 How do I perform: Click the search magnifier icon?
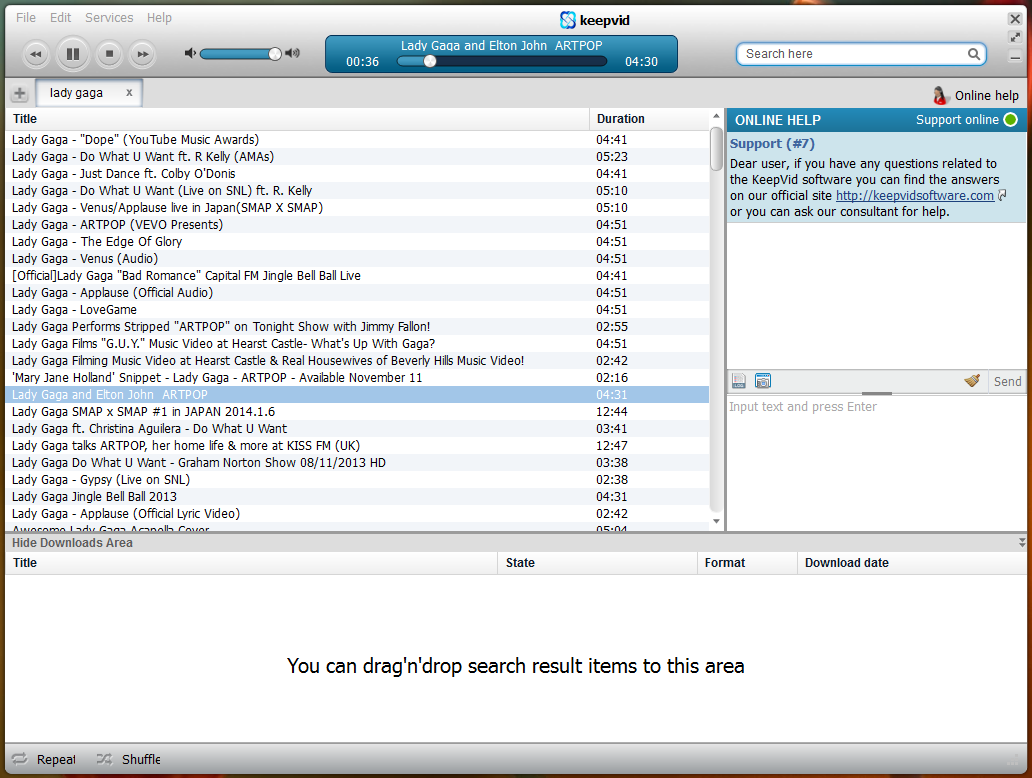[x=973, y=54]
